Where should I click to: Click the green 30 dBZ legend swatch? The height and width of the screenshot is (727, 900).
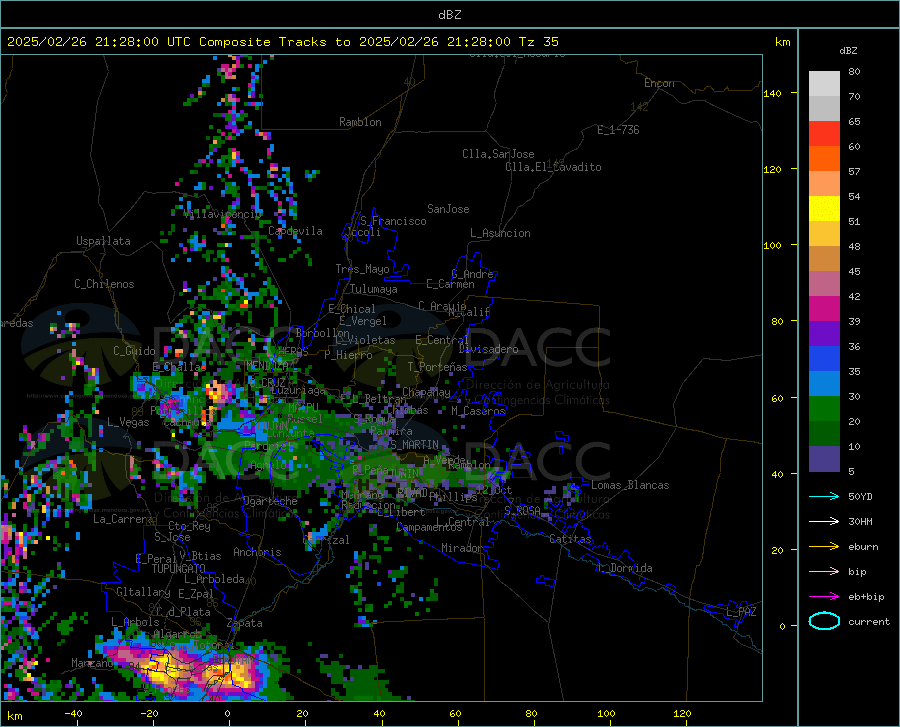point(824,409)
